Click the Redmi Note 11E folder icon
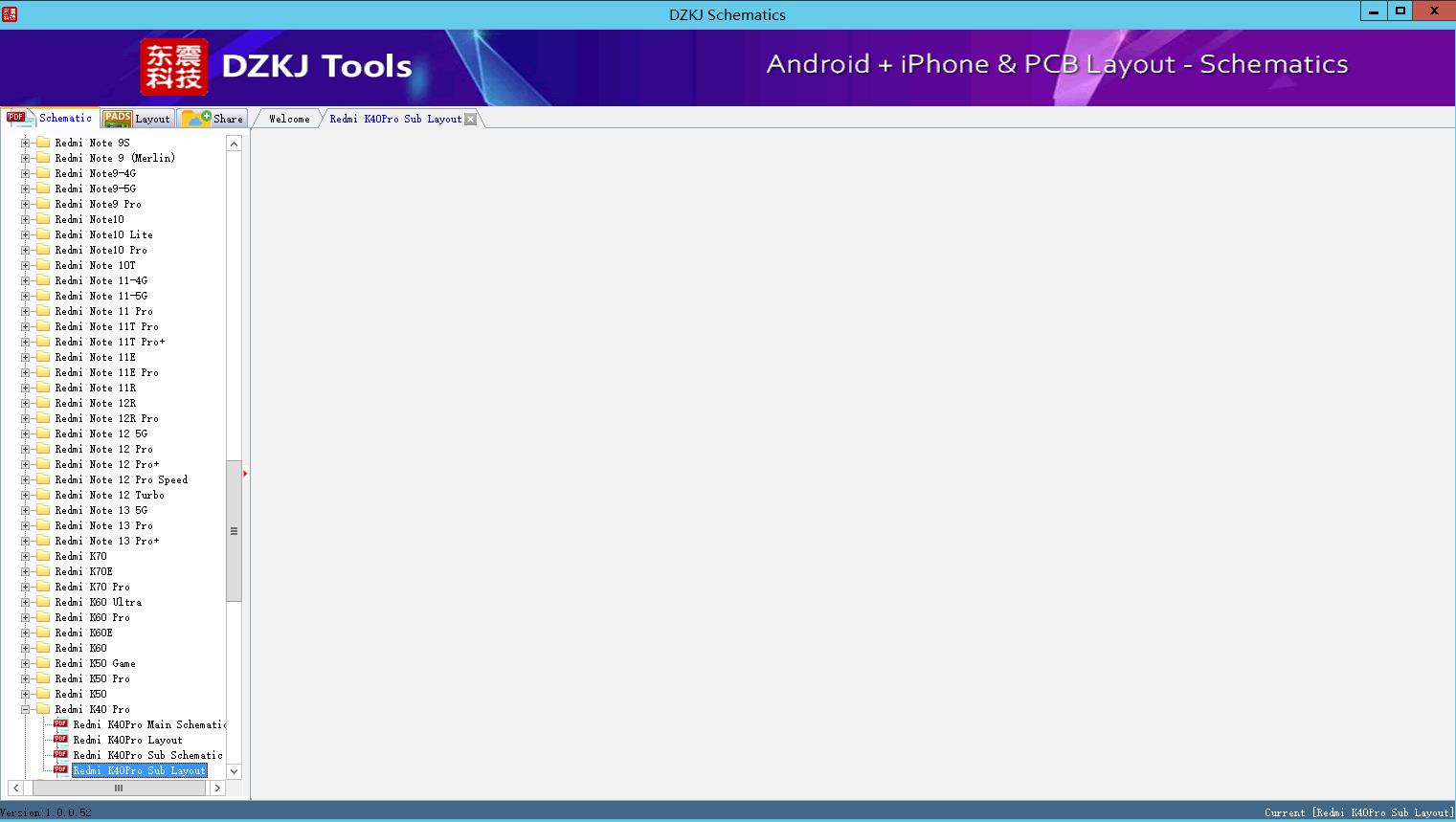Screen dimensions: 1456x822 [x=43, y=357]
